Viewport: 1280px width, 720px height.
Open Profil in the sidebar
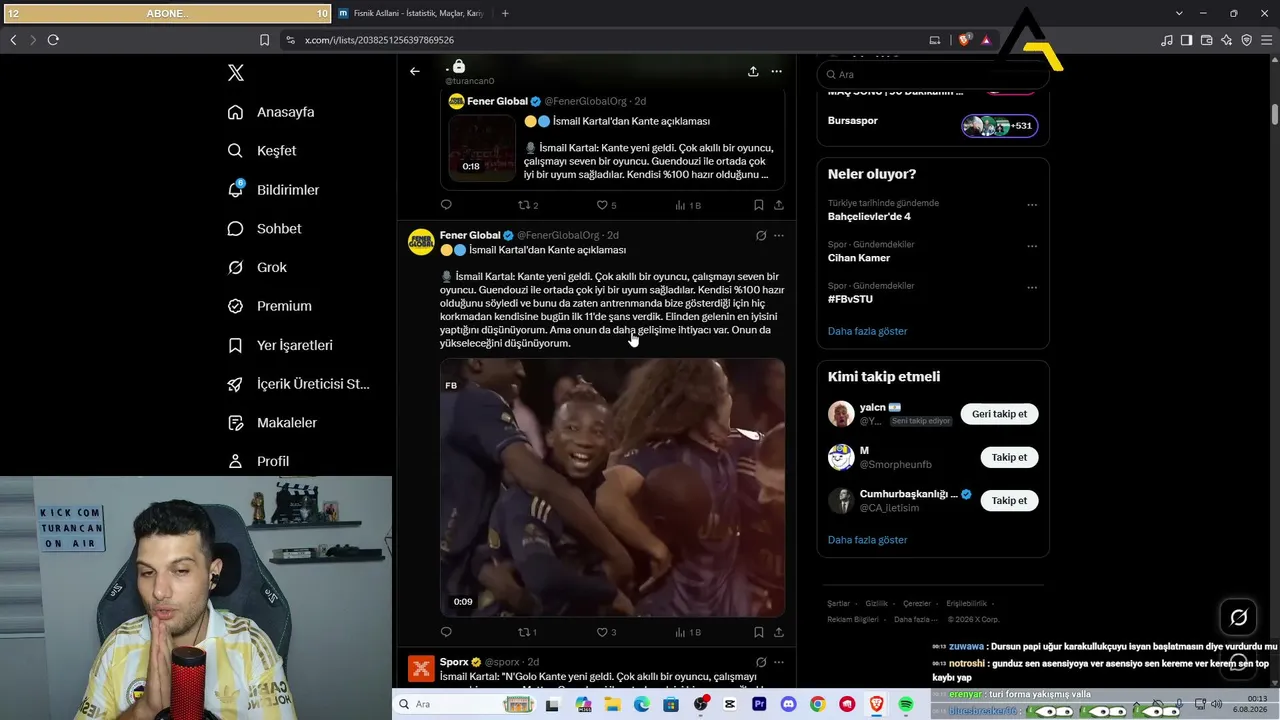point(258,461)
